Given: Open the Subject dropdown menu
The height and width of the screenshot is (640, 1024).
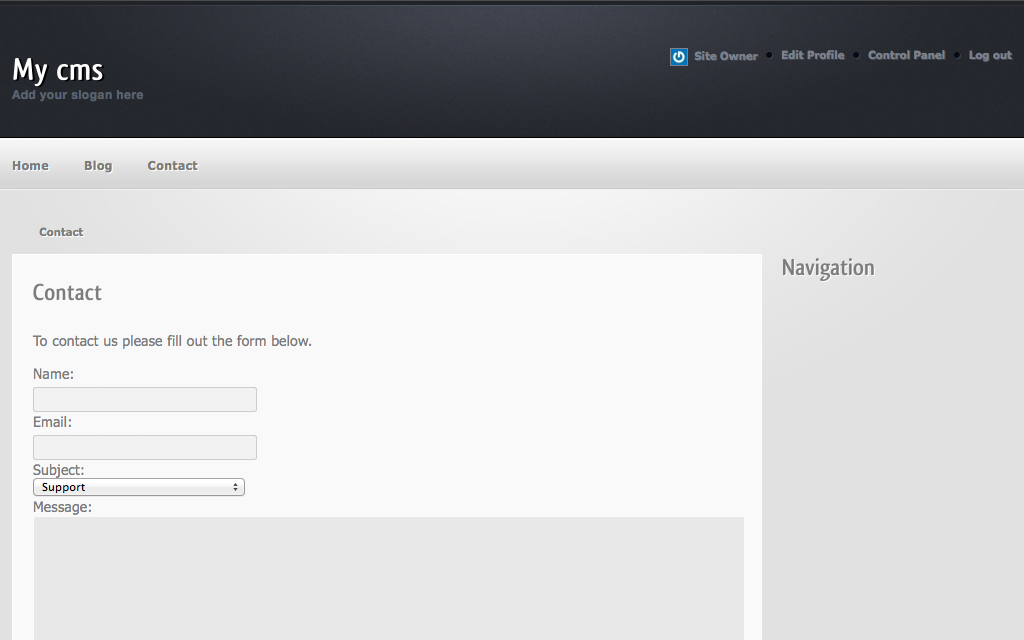Looking at the screenshot, I should point(138,487).
